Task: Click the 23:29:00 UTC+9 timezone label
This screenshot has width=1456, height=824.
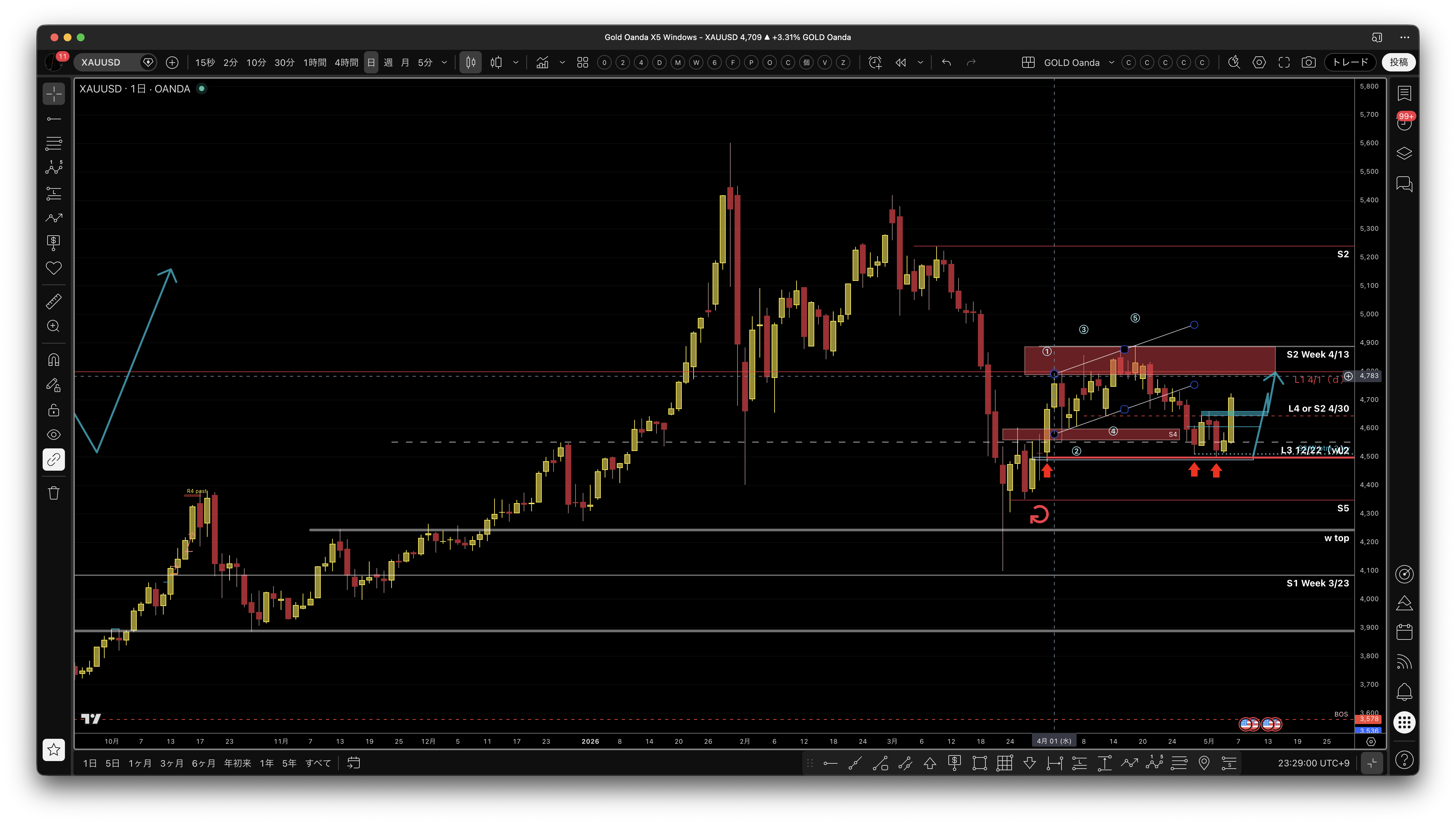Action: point(1314,763)
